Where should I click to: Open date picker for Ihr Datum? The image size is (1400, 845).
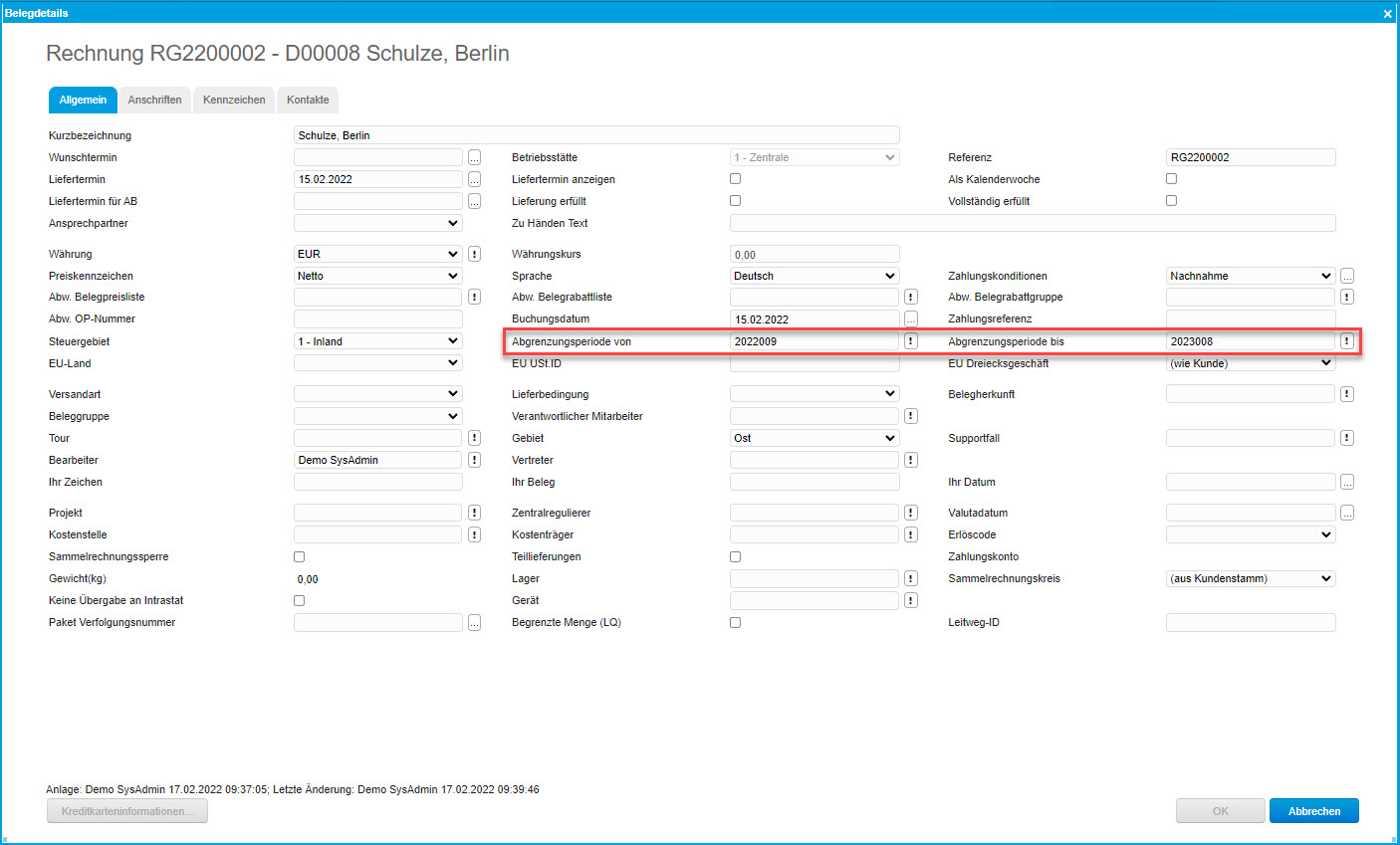pos(1347,482)
